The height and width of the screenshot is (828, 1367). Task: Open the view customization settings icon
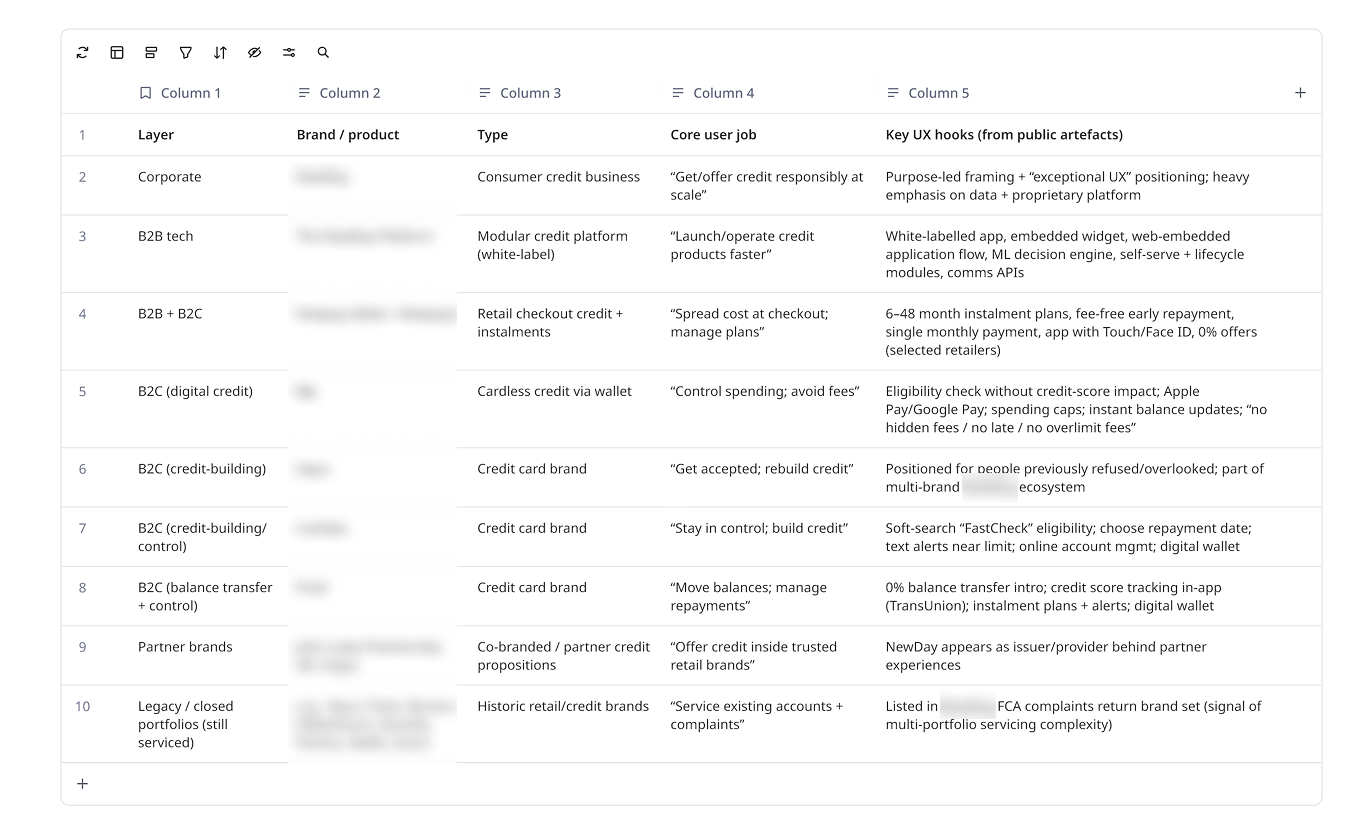point(289,52)
